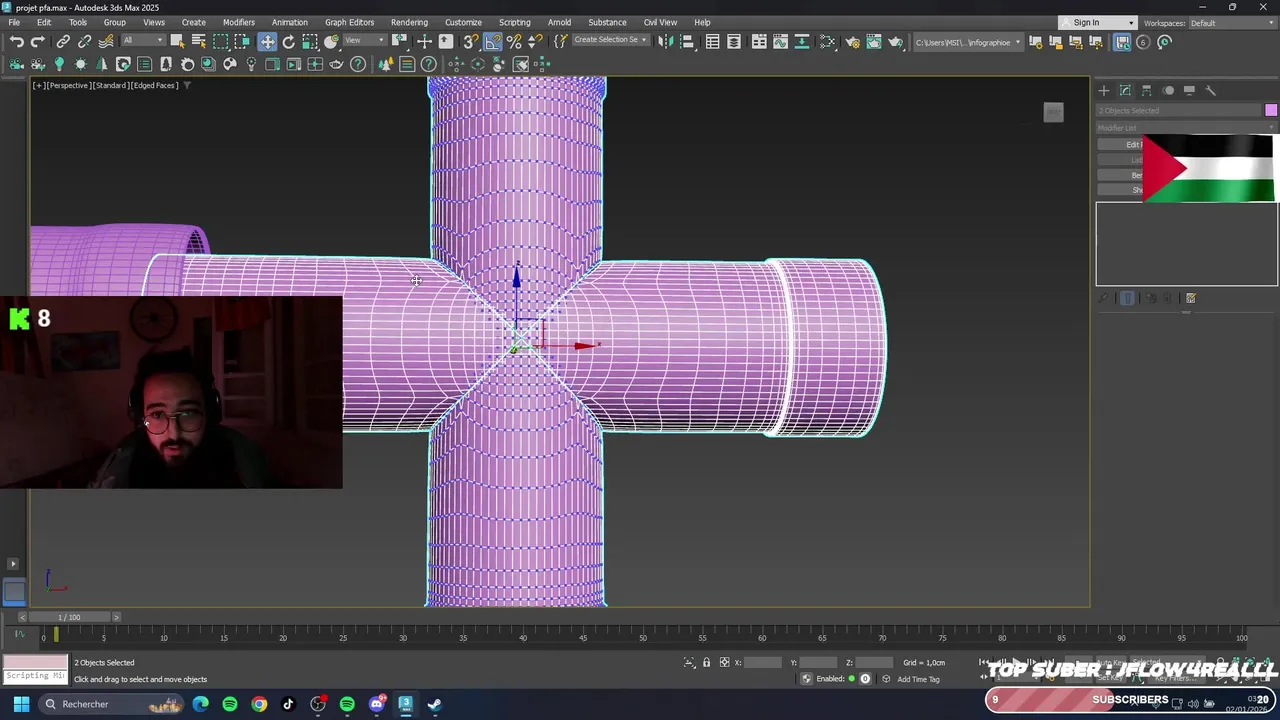The height and width of the screenshot is (720, 1280).
Task: Select the Move tool in main toolbar
Action: pyautogui.click(x=267, y=42)
